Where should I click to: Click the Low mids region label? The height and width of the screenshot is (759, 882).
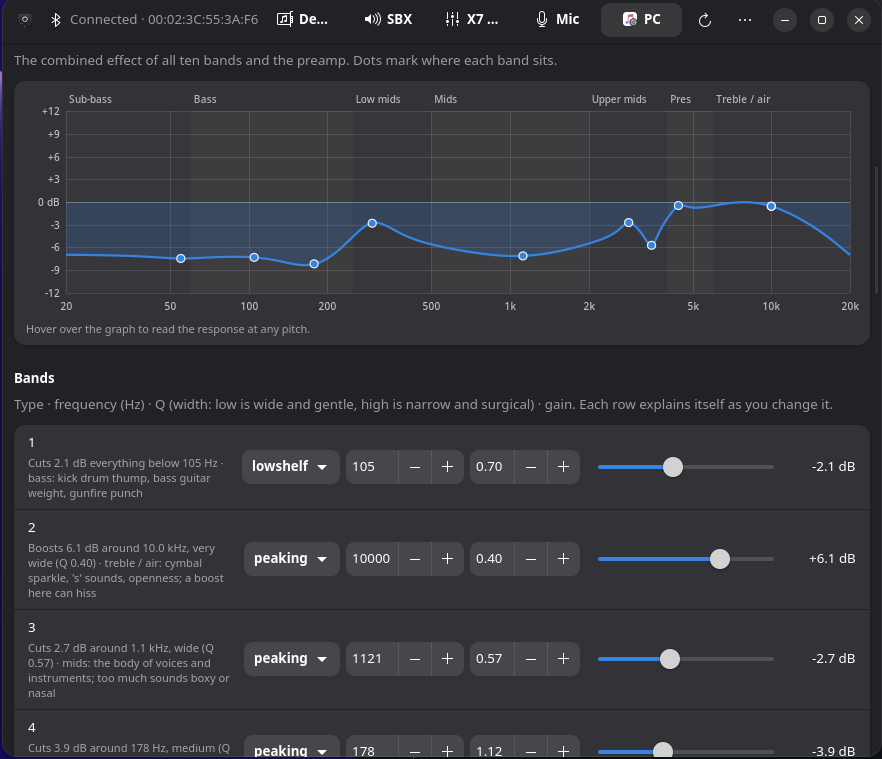[x=378, y=99]
